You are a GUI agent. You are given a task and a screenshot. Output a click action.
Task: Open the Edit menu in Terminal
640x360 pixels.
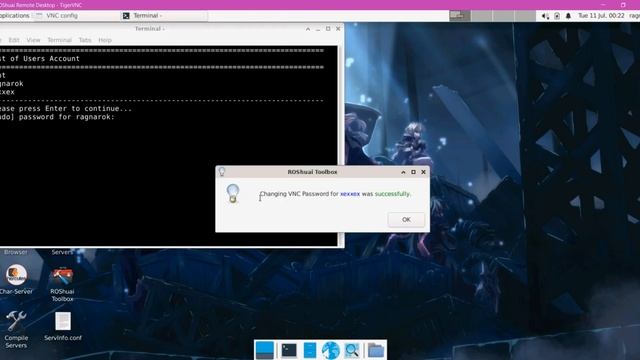[x=14, y=40]
